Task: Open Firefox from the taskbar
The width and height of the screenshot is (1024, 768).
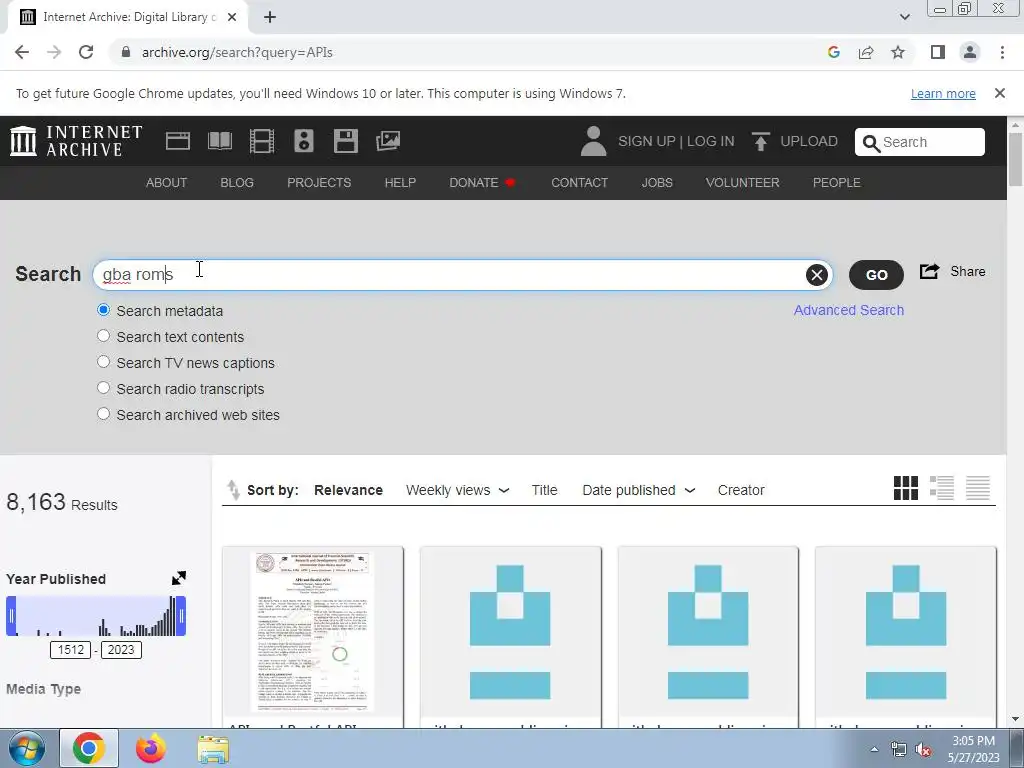Action: (150, 748)
